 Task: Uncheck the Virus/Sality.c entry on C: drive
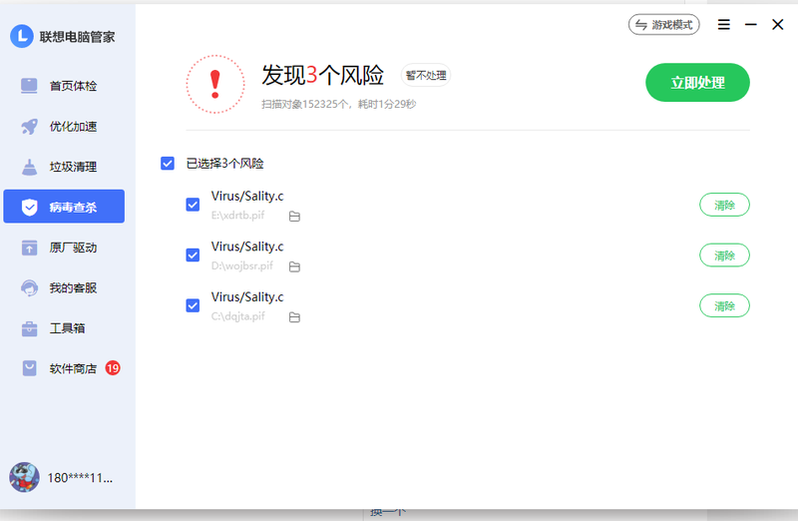coord(193,305)
